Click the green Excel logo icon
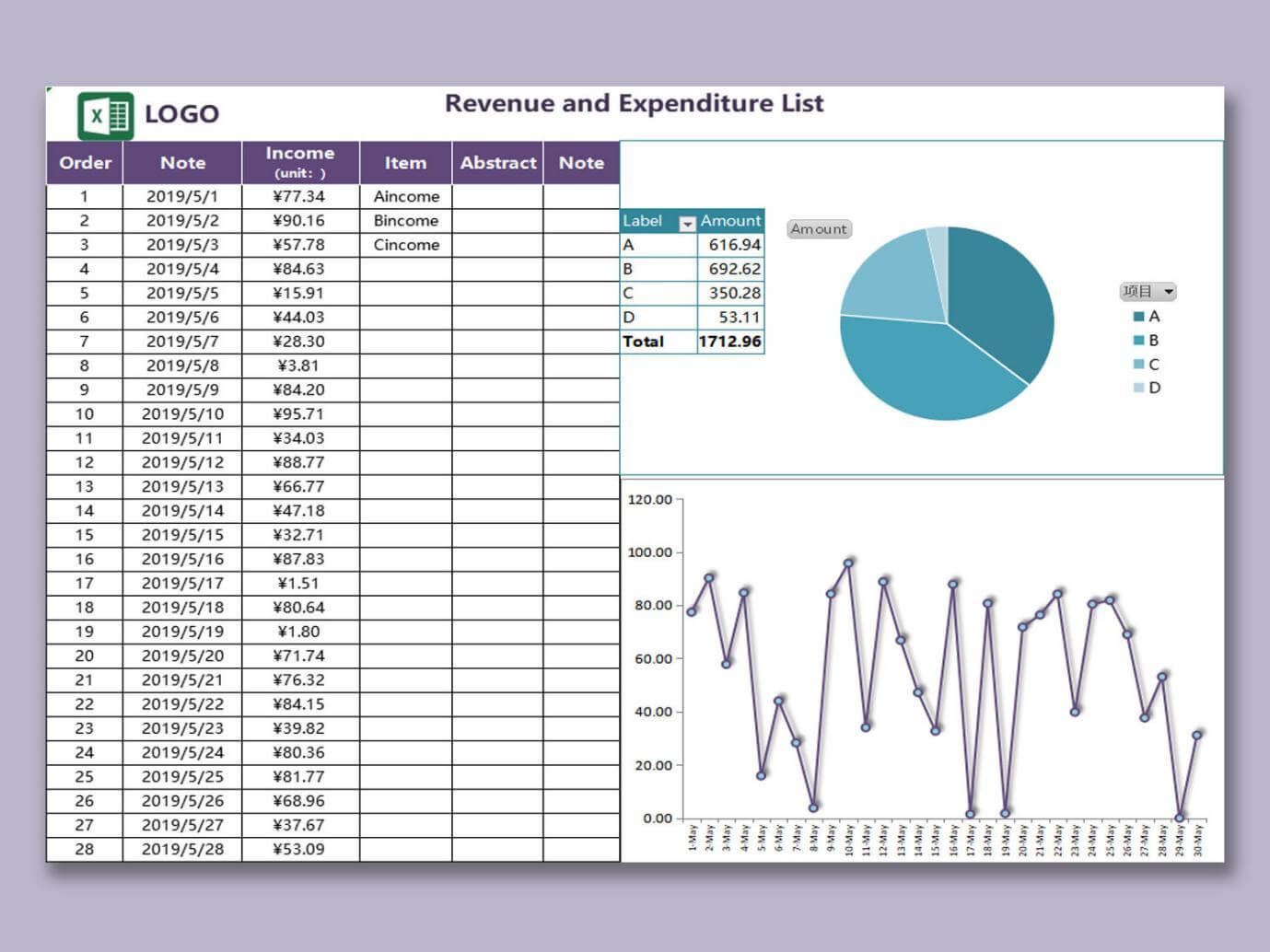1270x952 pixels. [105, 116]
